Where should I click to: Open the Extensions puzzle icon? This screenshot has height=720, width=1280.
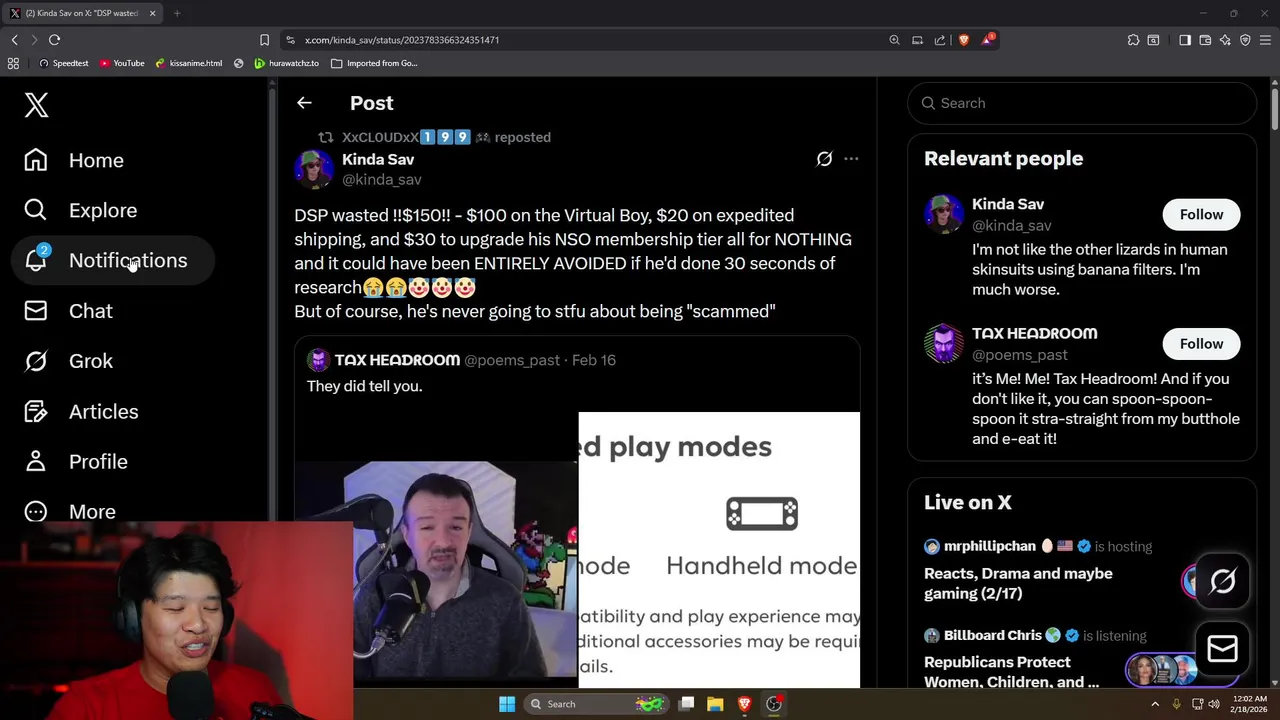click(1133, 40)
